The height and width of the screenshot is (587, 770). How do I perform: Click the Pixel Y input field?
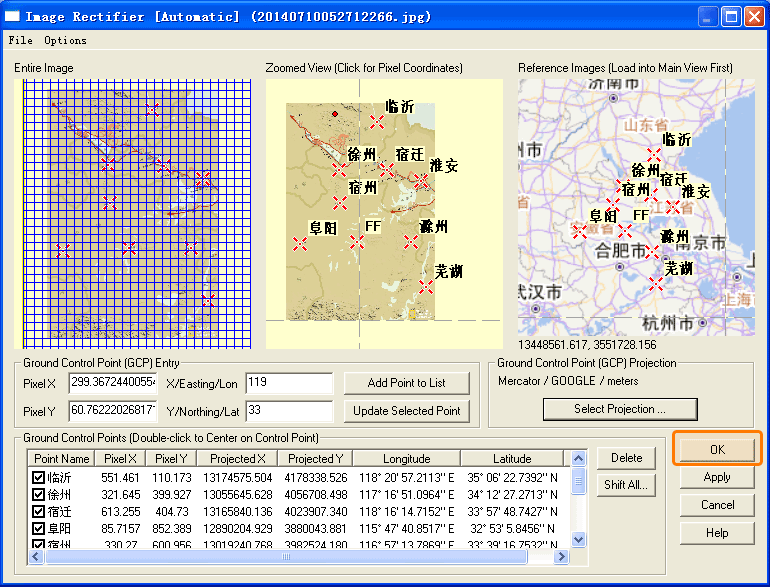point(113,411)
